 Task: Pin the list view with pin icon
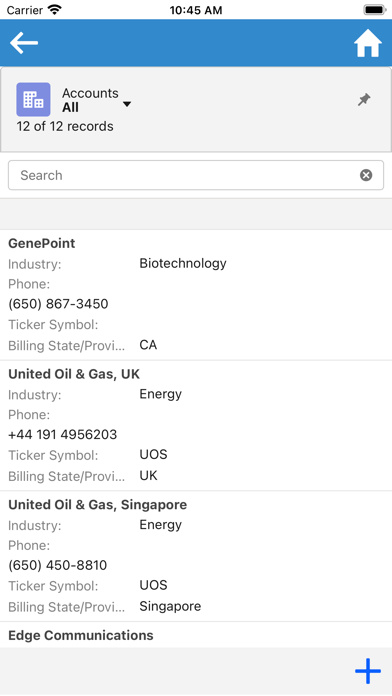(x=364, y=99)
